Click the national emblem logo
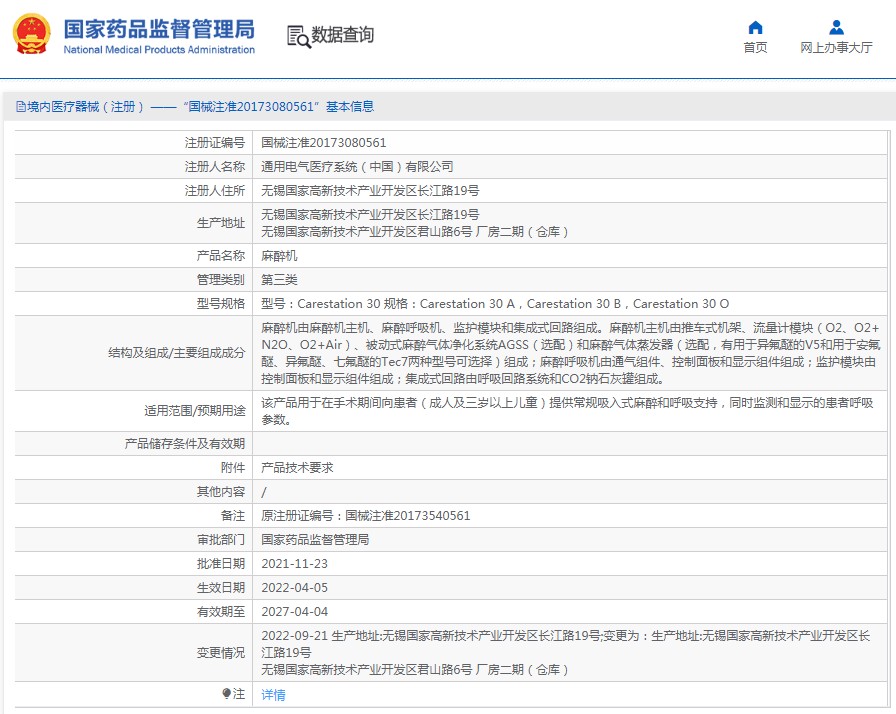Image resolution: width=896 pixels, height=714 pixels. tap(31, 34)
